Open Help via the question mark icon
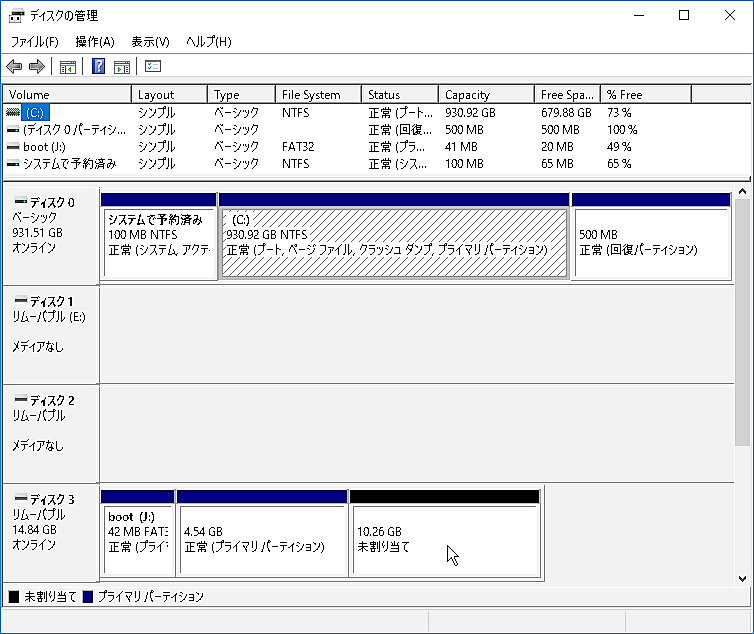Viewport: 754px width, 634px height. coord(98,67)
